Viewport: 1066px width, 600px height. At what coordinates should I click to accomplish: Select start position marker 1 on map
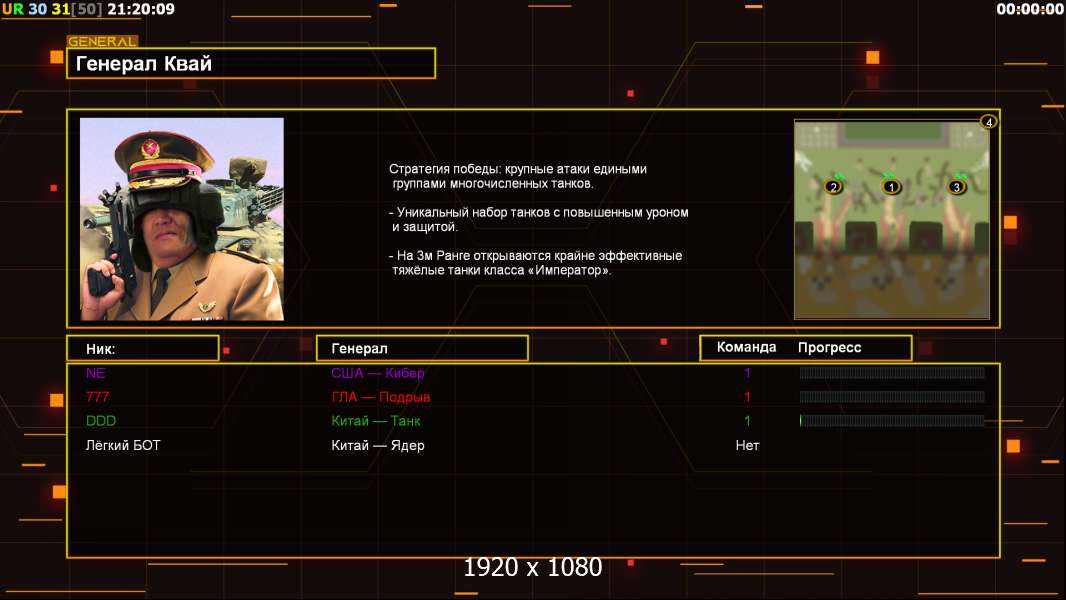tap(891, 187)
